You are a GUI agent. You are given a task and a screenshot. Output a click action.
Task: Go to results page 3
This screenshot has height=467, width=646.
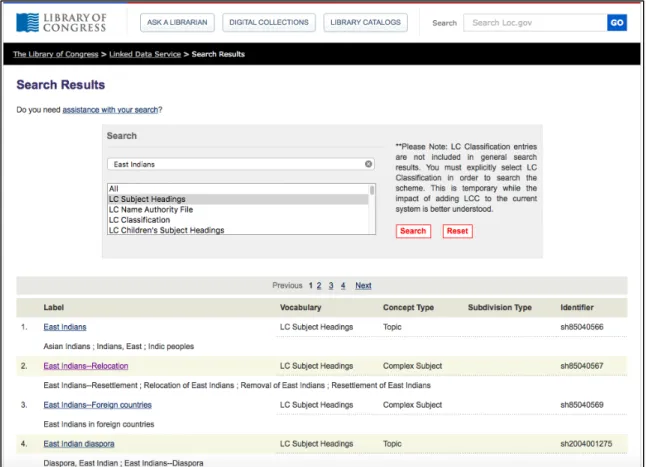click(331, 285)
